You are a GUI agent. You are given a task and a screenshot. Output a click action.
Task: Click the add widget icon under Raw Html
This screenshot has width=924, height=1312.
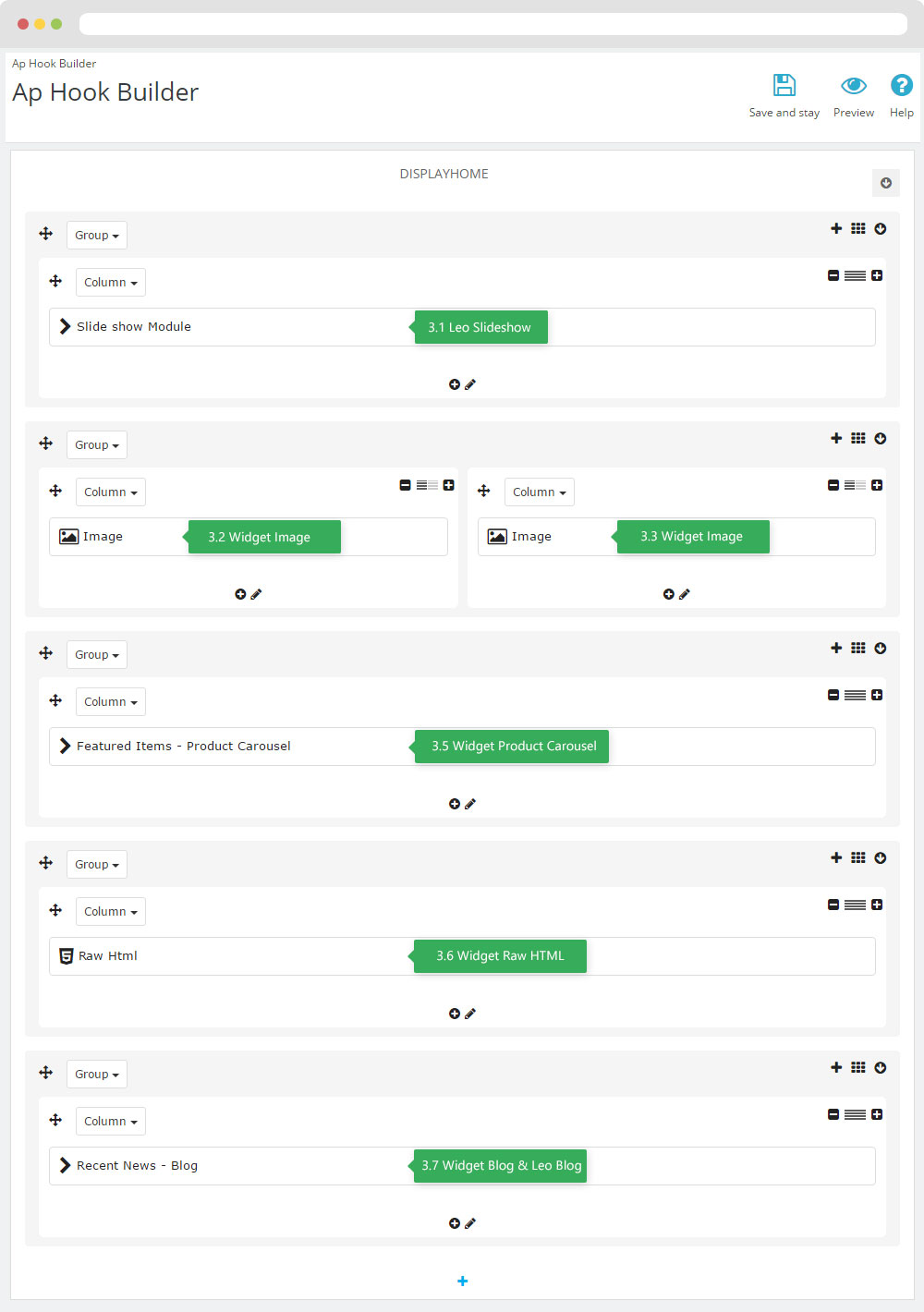pos(455,1014)
